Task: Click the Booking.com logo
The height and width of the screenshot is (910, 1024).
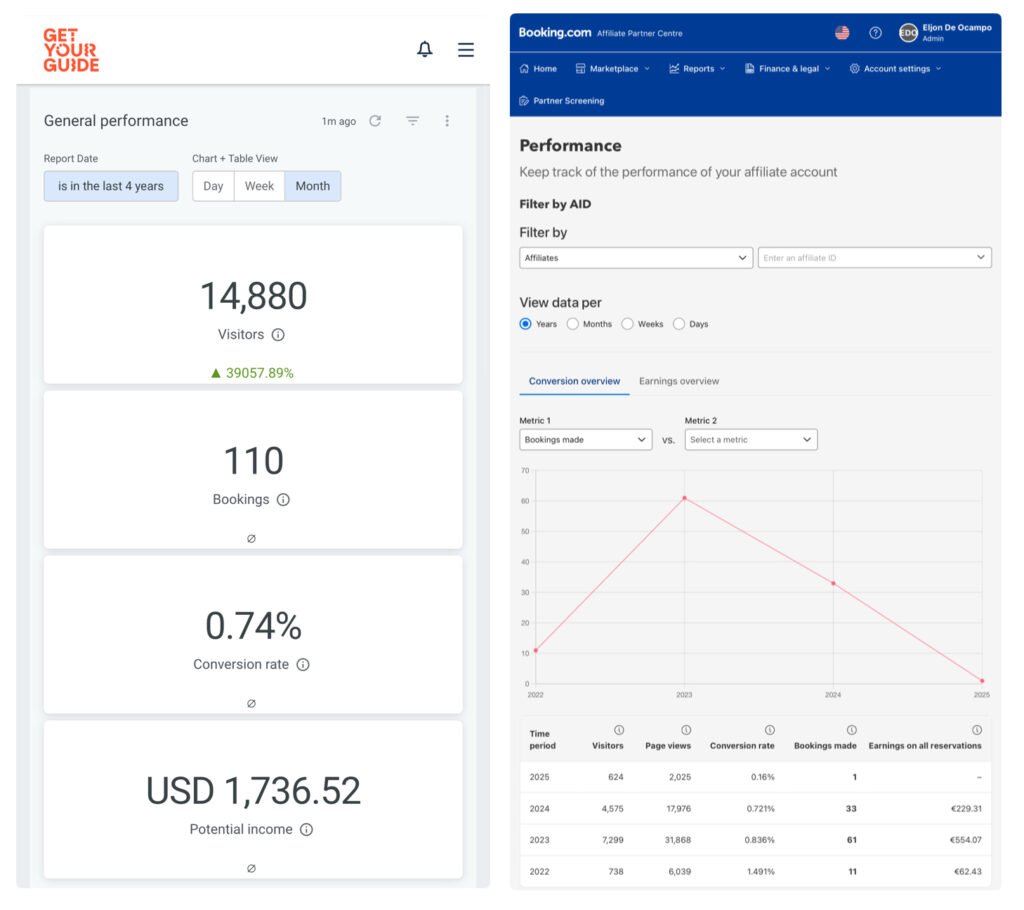Action: pos(554,33)
